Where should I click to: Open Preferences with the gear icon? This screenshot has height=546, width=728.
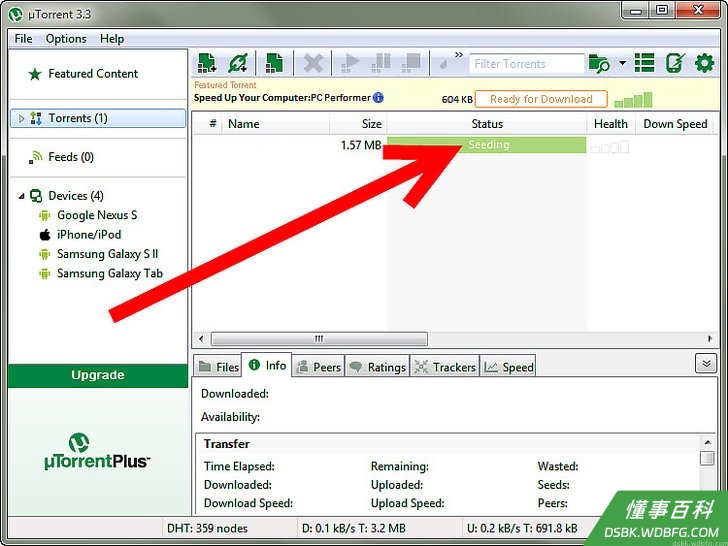coord(704,63)
